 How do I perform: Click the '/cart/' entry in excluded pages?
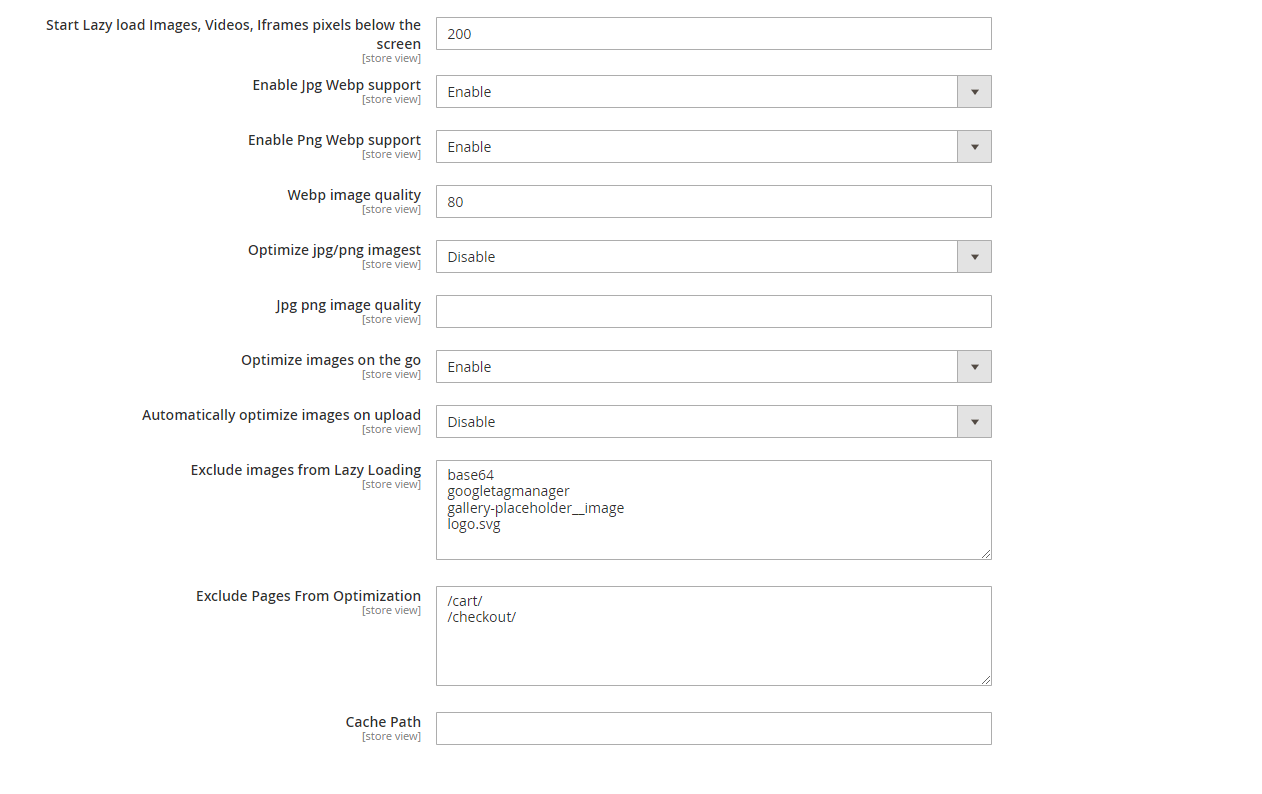pos(465,601)
